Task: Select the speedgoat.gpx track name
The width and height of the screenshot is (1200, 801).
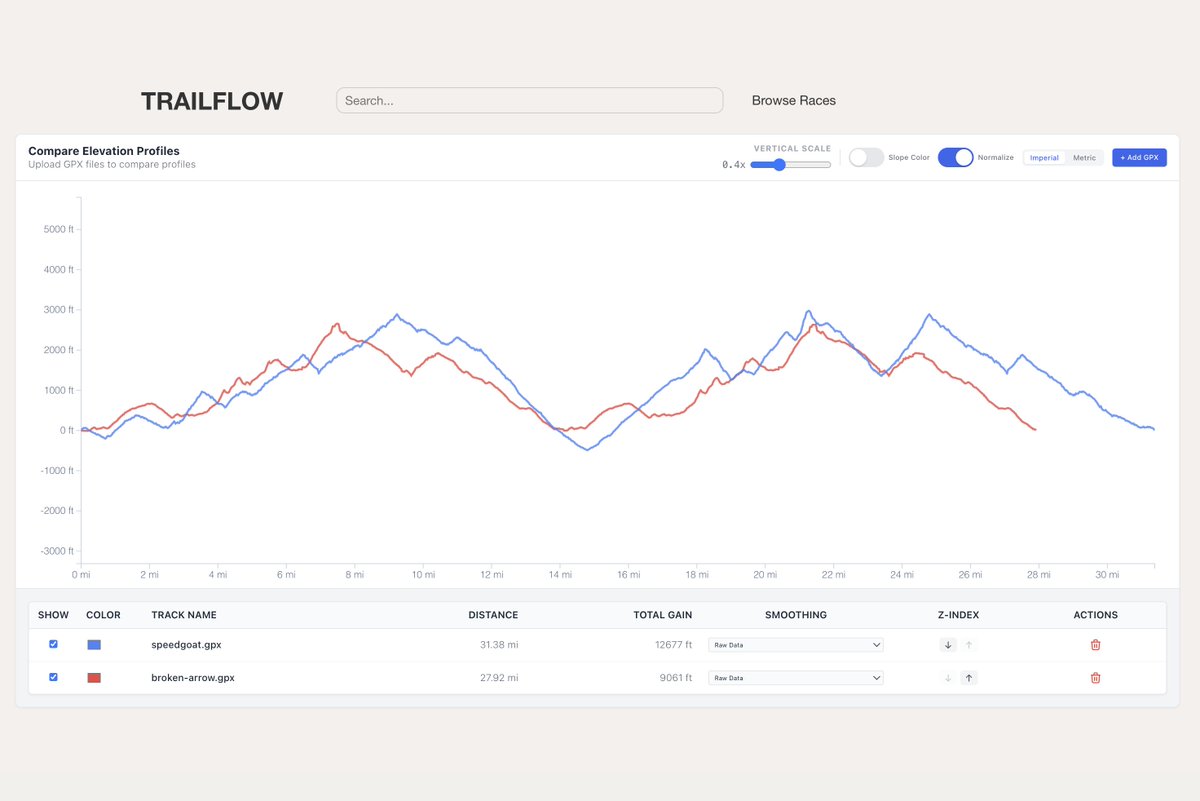Action: (186, 645)
